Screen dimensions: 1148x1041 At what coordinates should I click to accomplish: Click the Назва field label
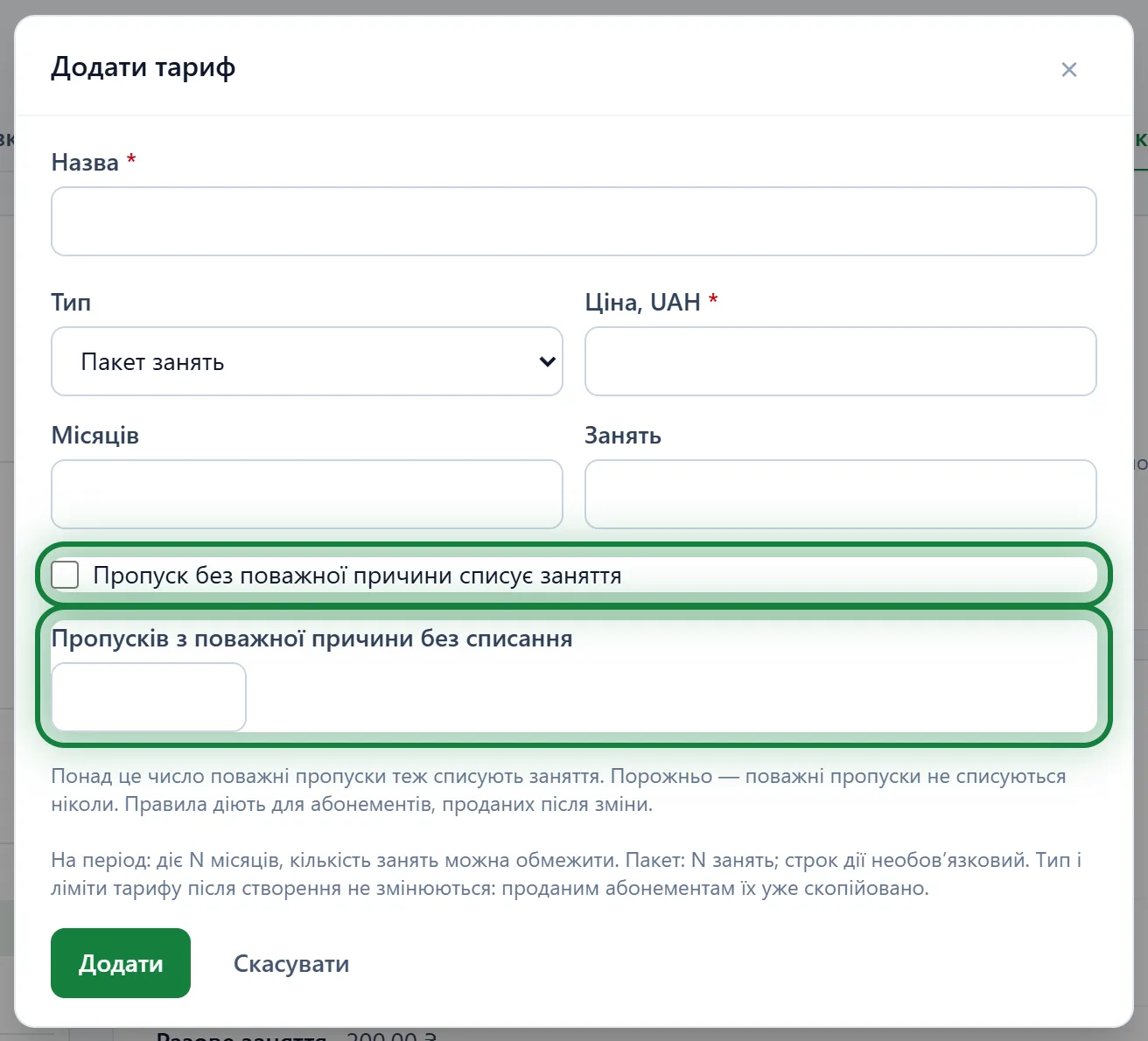[85, 163]
